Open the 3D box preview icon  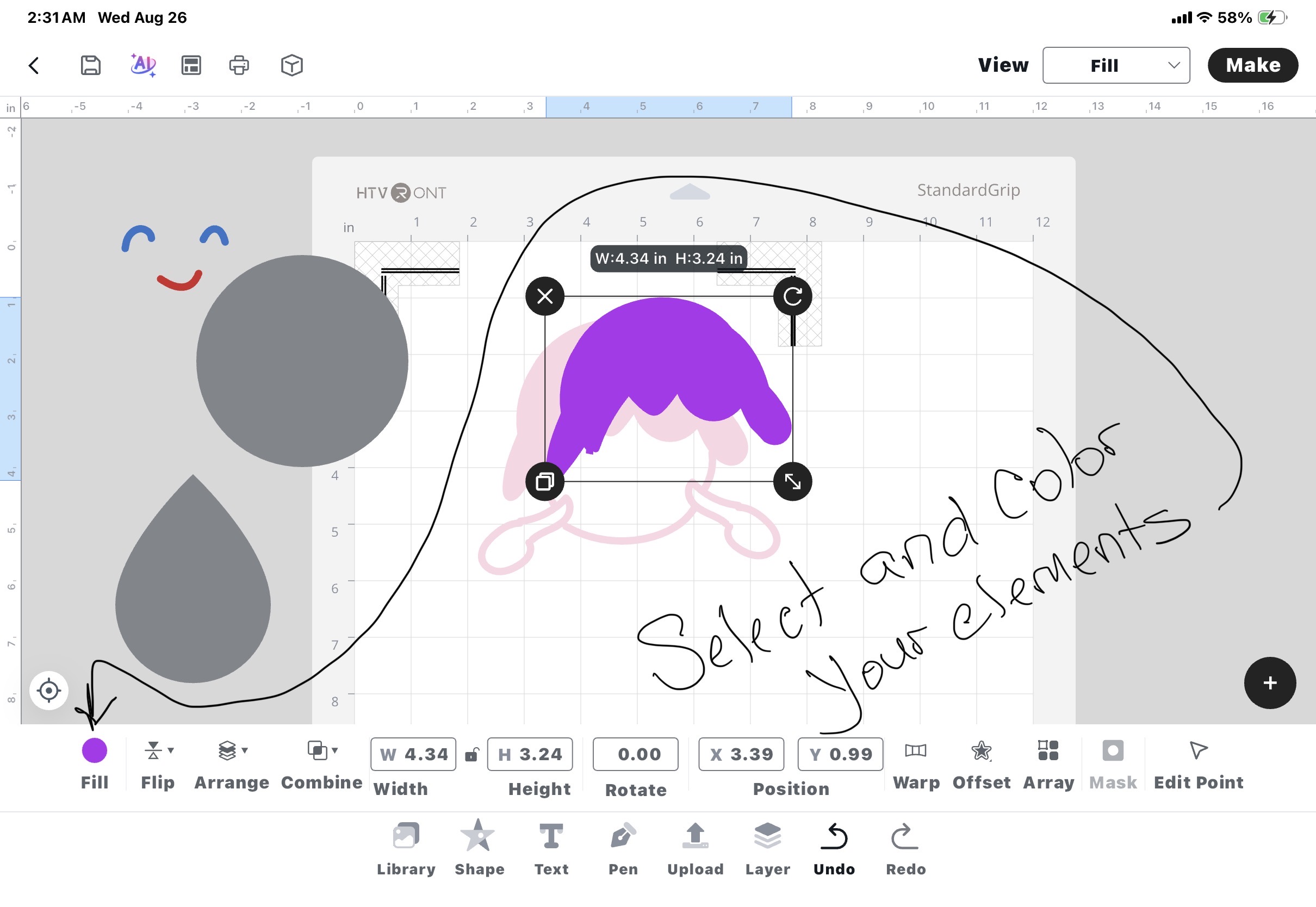(291, 65)
